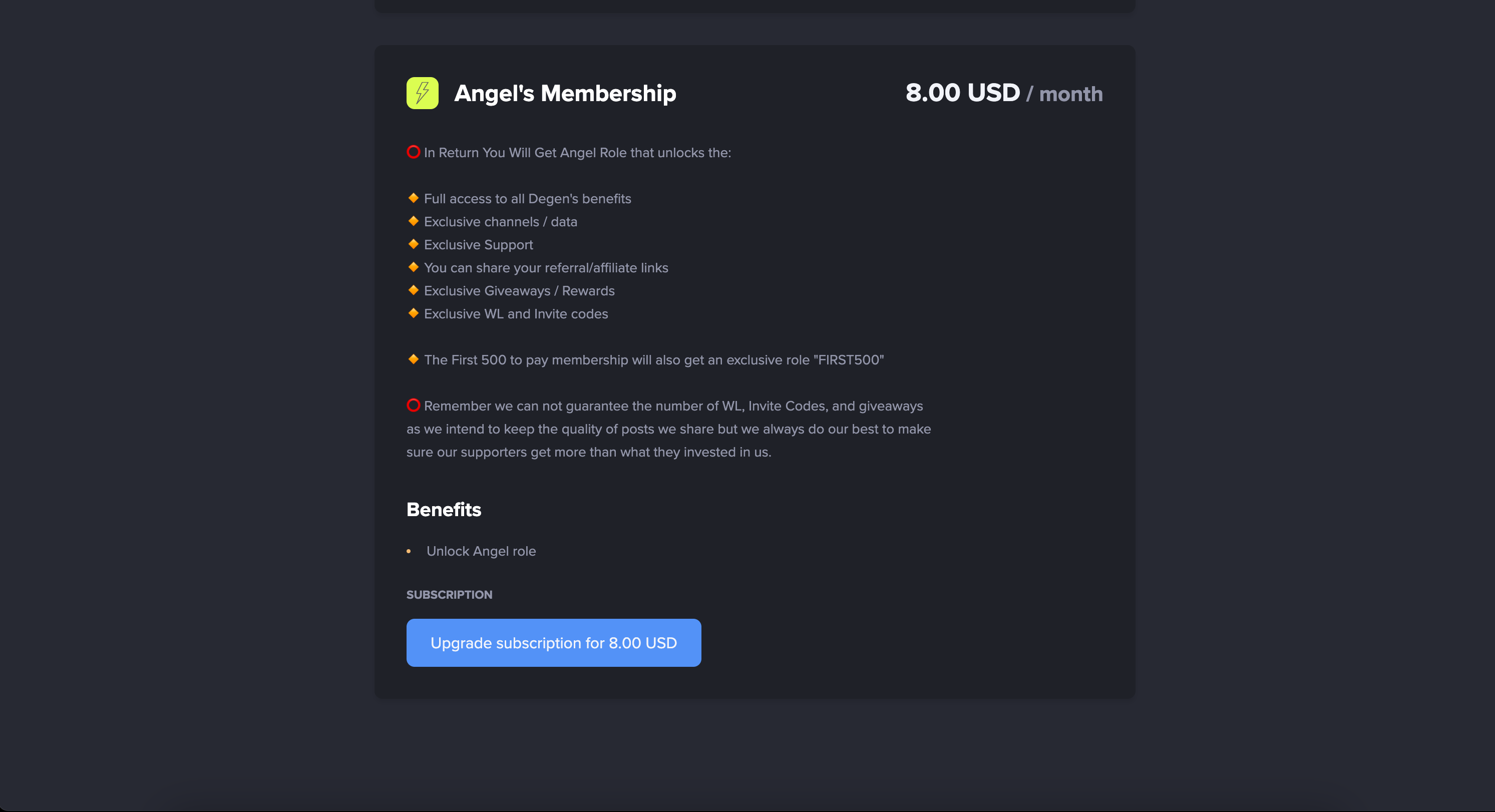This screenshot has width=1495, height=812.
Task: Click the orange diamond beside 'Exclusive Support'
Action: click(x=413, y=244)
